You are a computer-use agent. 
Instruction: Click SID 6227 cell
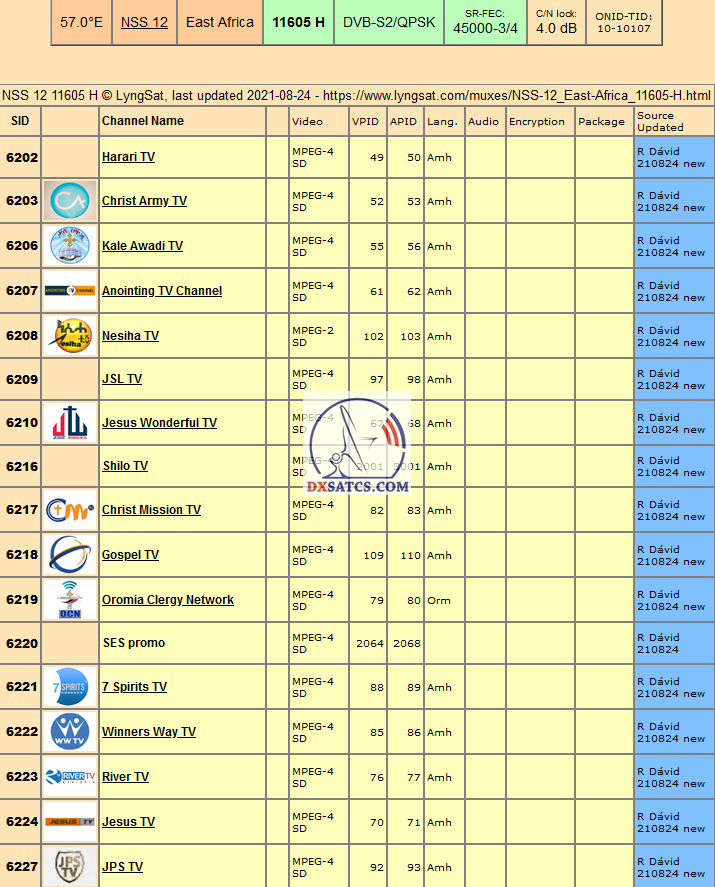(20, 867)
